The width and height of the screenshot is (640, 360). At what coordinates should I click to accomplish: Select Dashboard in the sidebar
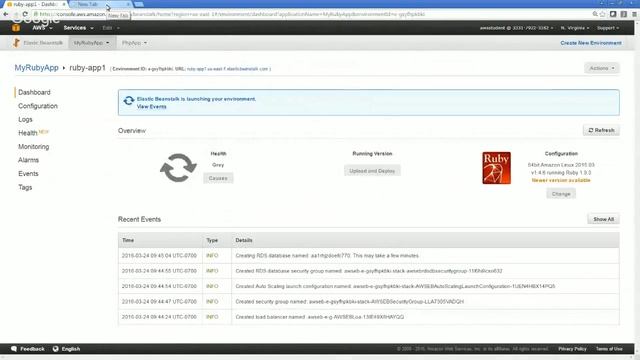pos(34,93)
